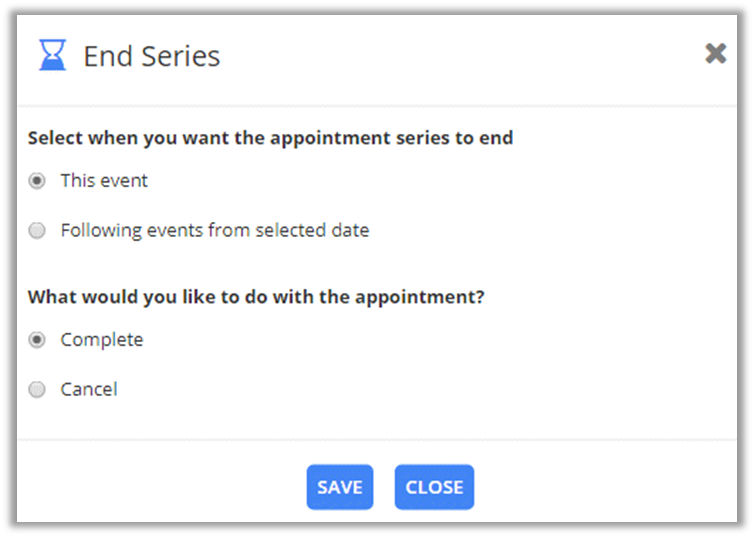Click the "End Series" title text
Screen dimensions: 754x537
(151, 56)
